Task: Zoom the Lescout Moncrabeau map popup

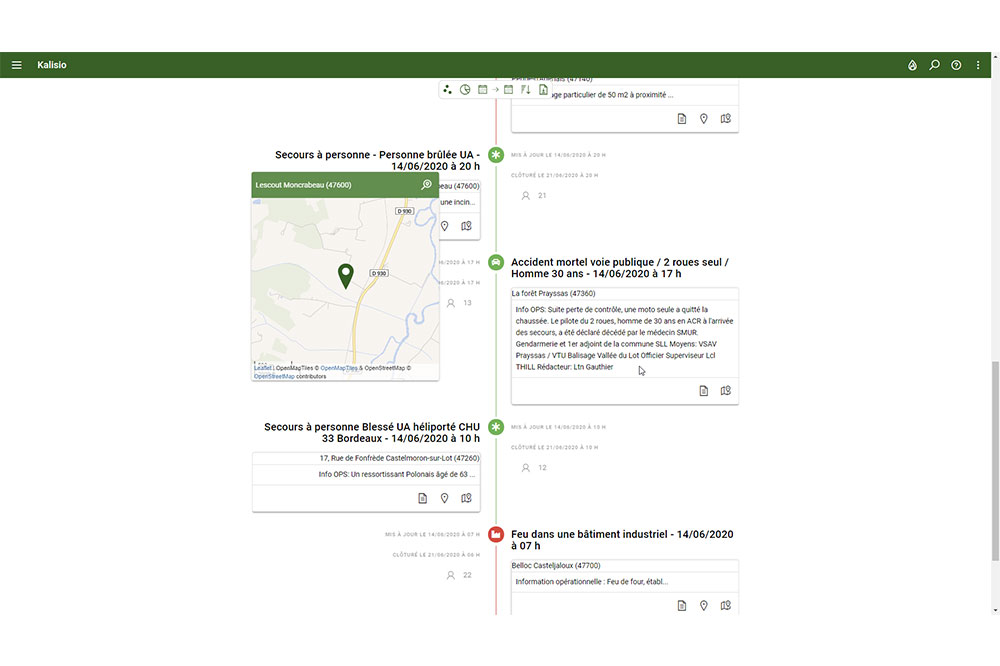Action: (426, 185)
